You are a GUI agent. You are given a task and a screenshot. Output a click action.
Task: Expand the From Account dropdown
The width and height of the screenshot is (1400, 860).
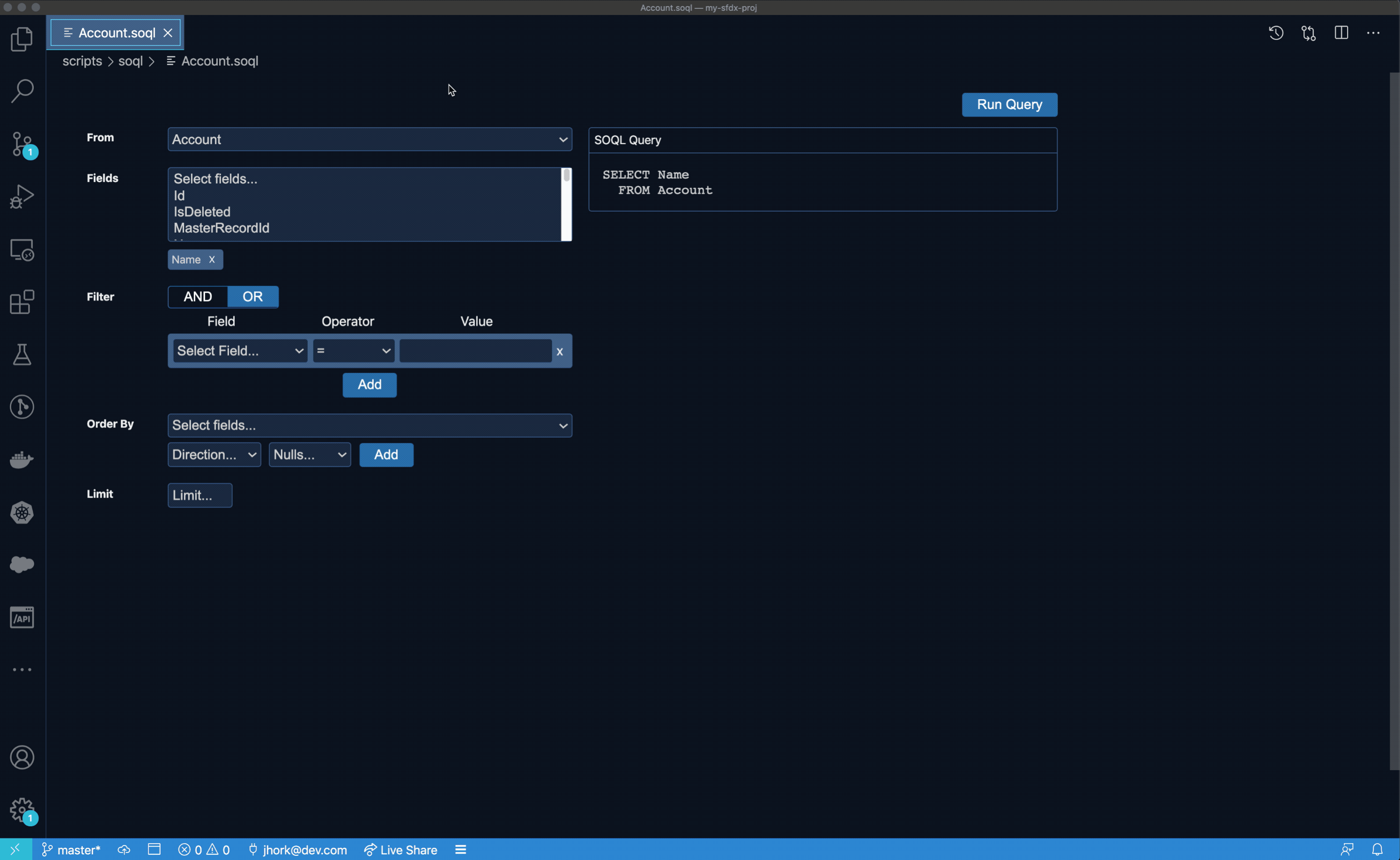(369, 140)
